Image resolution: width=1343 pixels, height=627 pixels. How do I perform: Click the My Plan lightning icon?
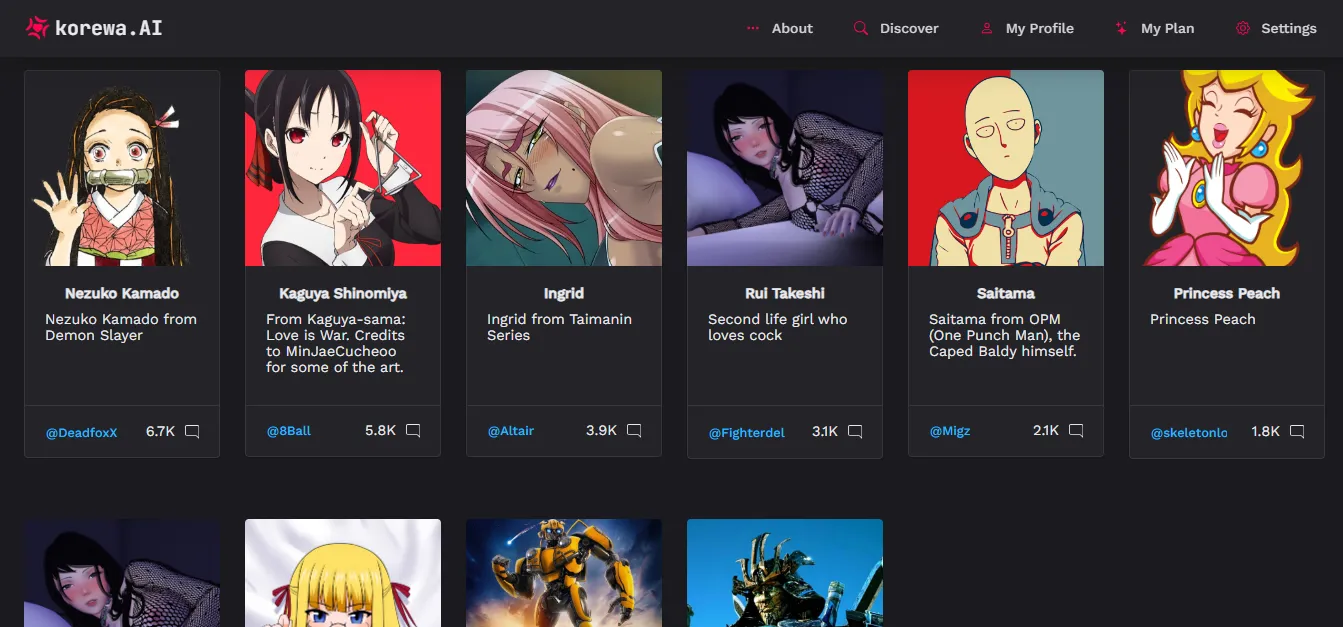1120,28
